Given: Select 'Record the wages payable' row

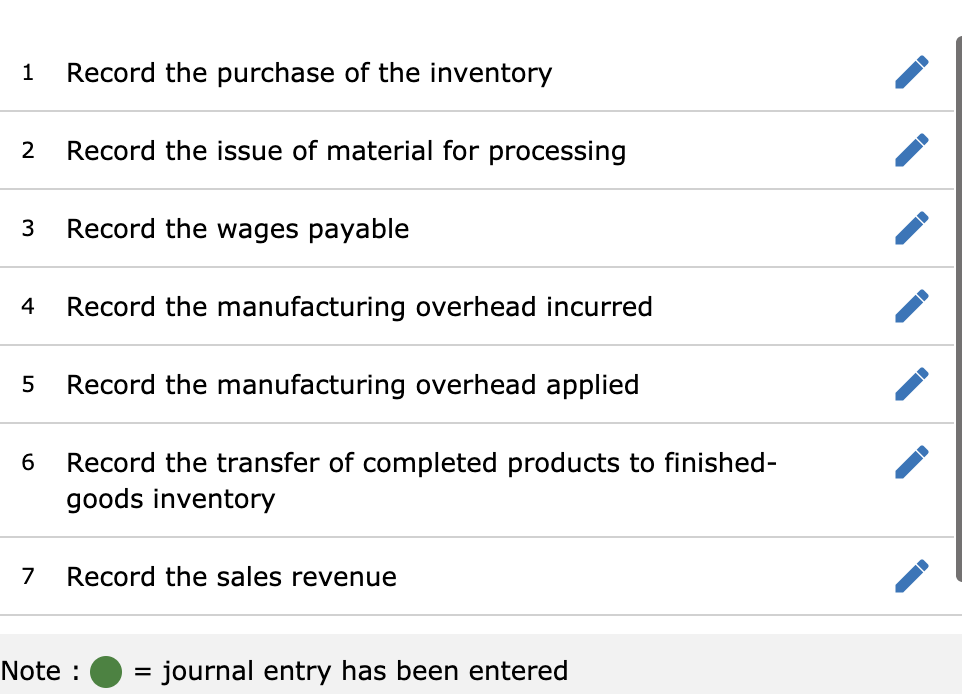Looking at the screenshot, I should tap(237, 229).
